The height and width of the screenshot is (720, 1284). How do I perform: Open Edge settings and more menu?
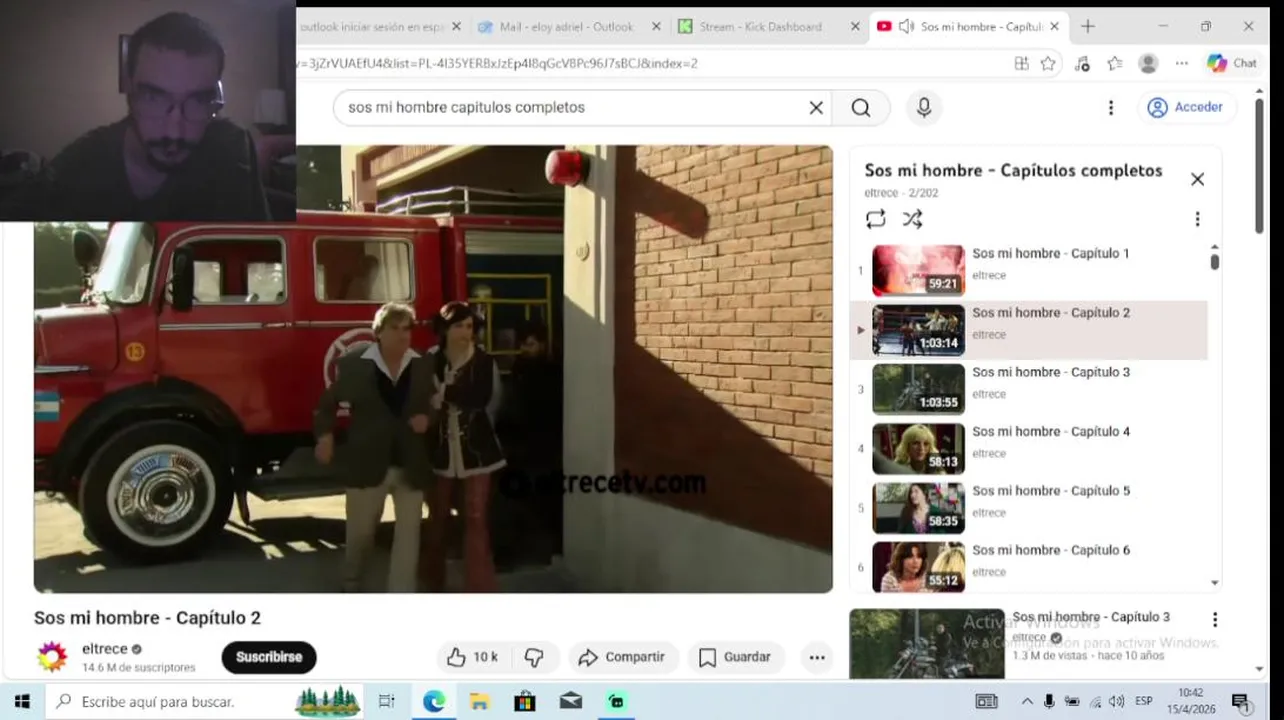[x=1182, y=63]
